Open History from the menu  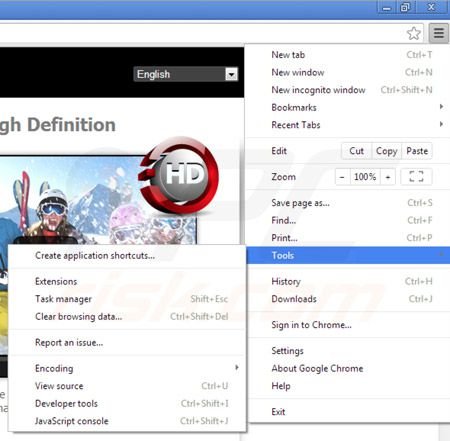click(x=348, y=281)
